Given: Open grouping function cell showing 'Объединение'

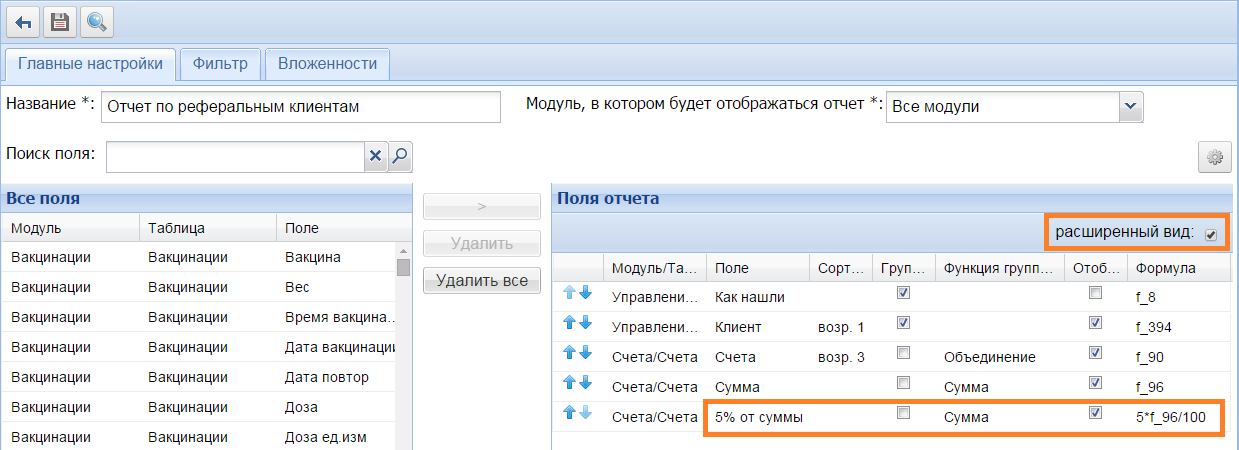Looking at the screenshot, I should (x=996, y=357).
